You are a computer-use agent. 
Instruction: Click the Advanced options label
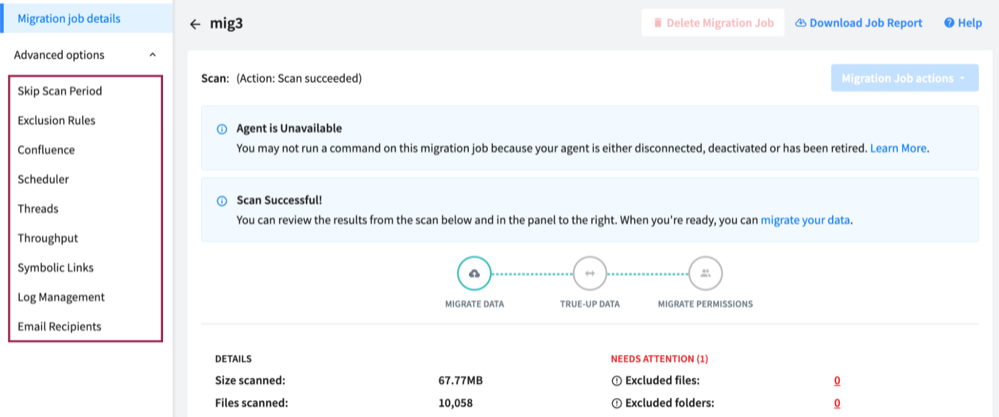point(59,55)
